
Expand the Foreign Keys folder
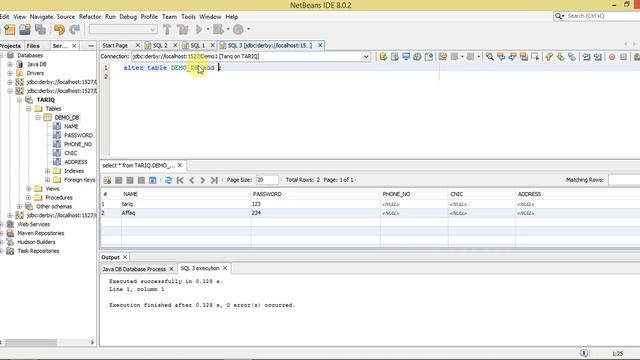(x=47, y=180)
